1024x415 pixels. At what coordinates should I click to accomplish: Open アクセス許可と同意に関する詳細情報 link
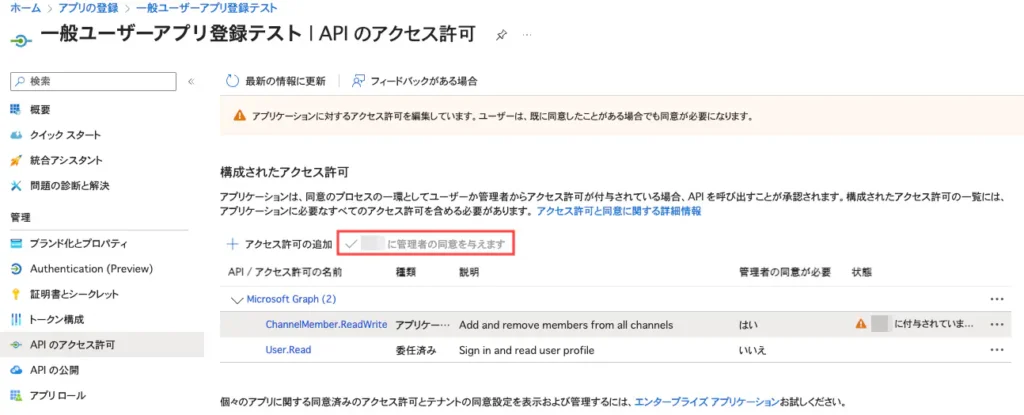pos(618,212)
